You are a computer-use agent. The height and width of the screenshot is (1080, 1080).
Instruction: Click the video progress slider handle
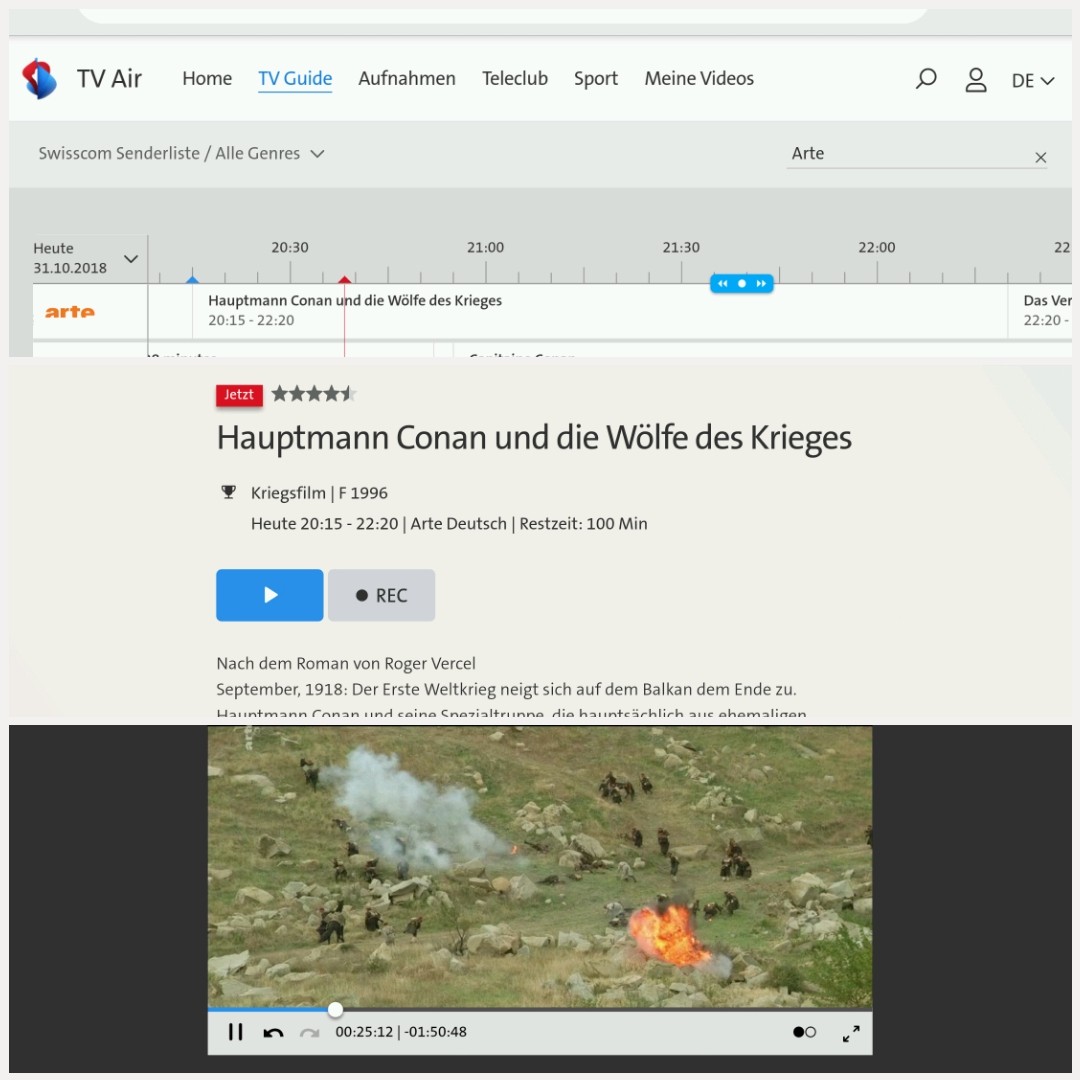335,1010
